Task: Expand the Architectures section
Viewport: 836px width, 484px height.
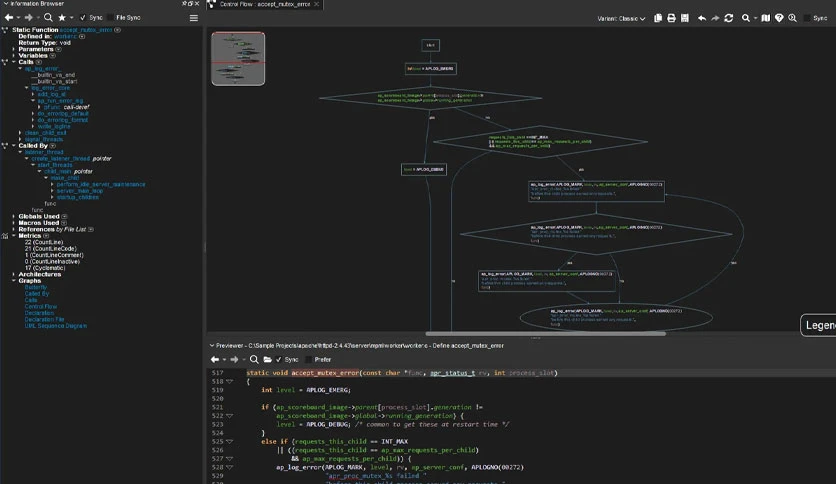Action: point(14,274)
